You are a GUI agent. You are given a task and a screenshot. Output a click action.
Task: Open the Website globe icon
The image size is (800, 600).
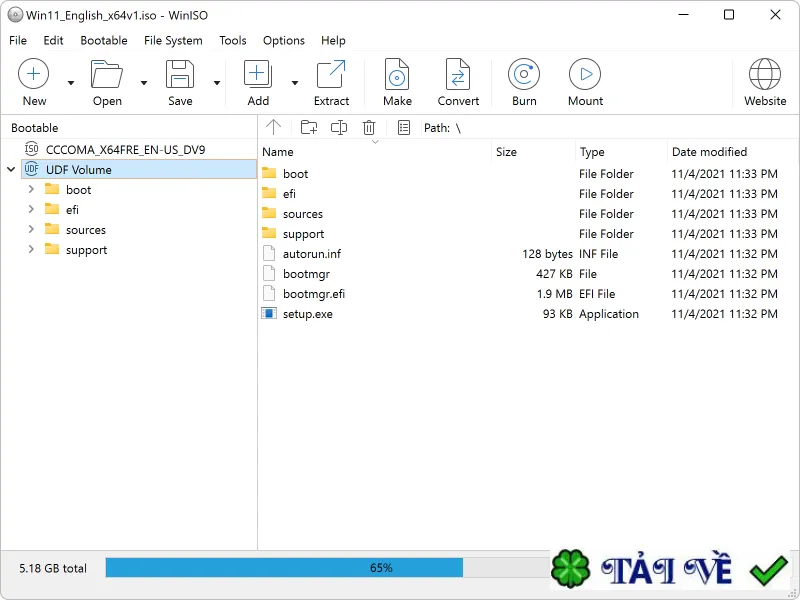point(764,74)
